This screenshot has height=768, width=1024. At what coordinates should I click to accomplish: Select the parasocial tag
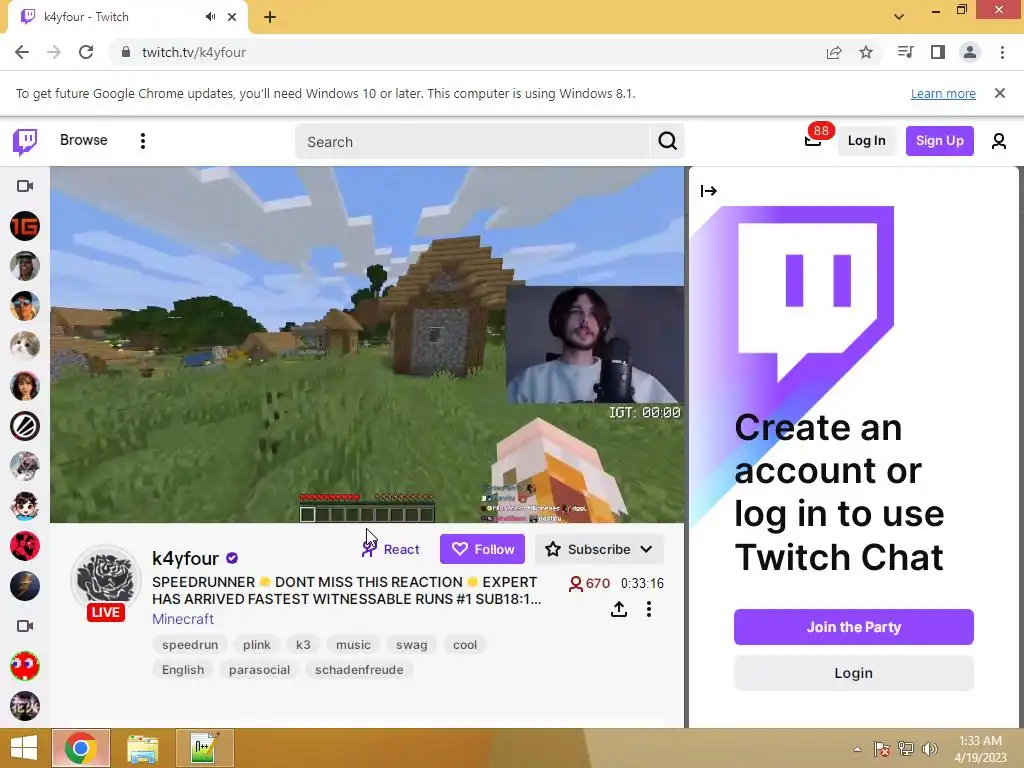[x=259, y=669]
